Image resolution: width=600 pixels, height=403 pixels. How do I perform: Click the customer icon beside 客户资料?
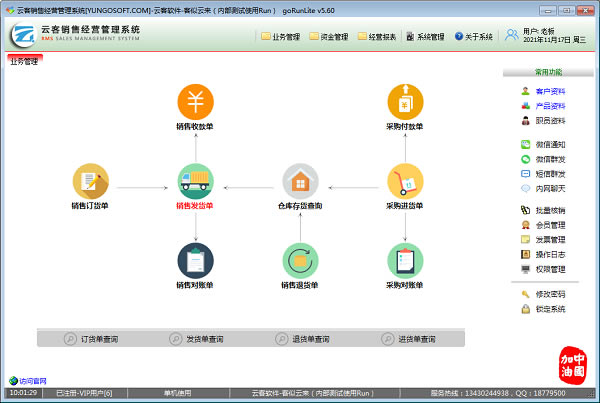pyautogui.click(x=526, y=91)
